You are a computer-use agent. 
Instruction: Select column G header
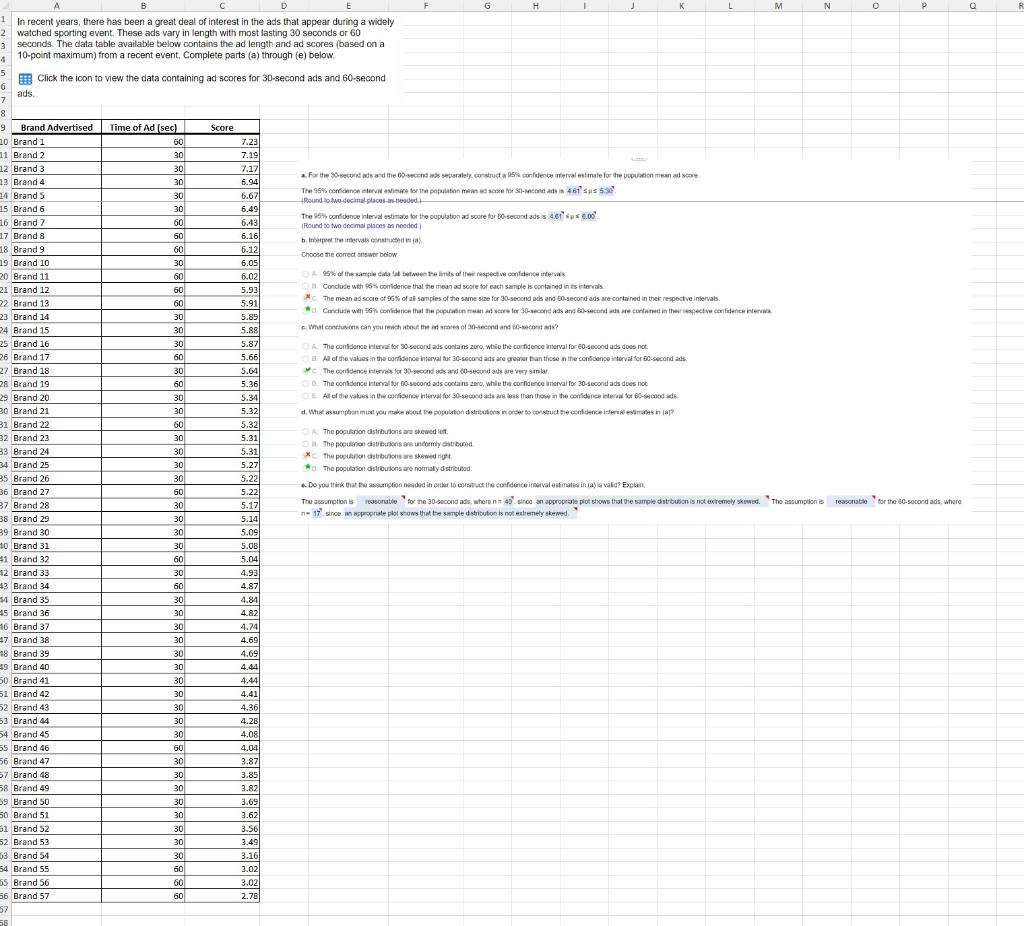click(487, 6)
